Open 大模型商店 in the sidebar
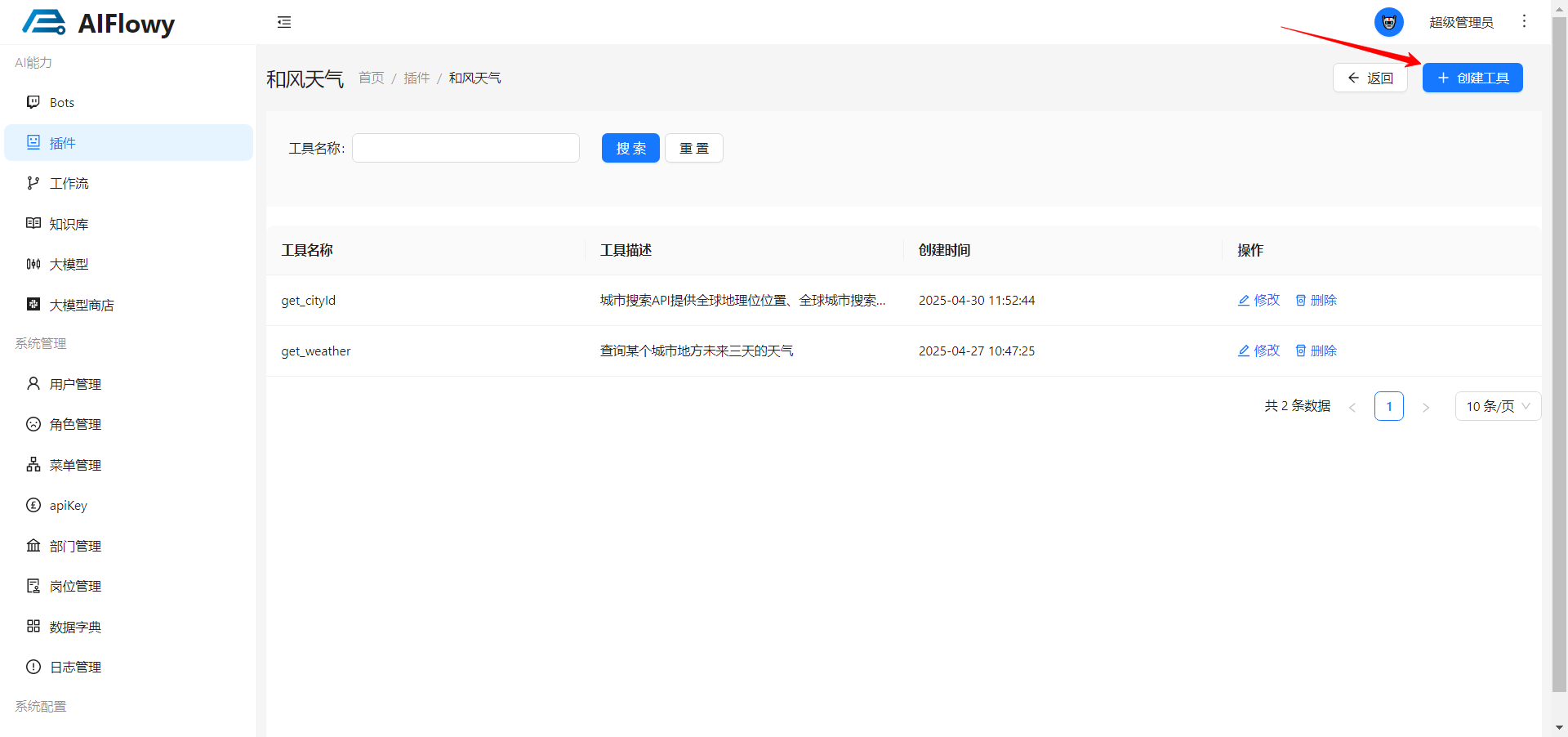1568x737 pixels. tap(82, 306)
